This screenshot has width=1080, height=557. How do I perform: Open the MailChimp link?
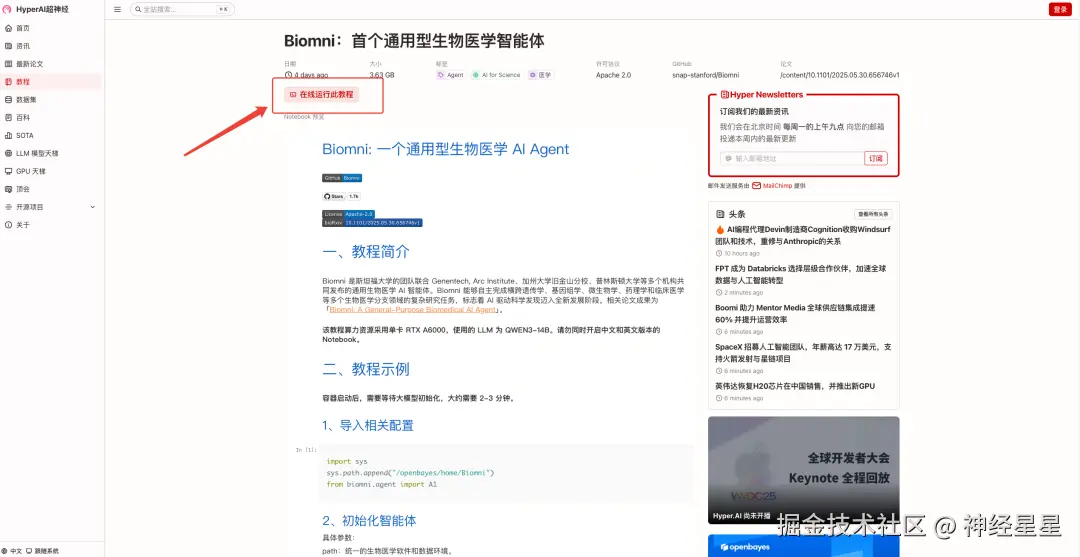[x=772, y=186]
